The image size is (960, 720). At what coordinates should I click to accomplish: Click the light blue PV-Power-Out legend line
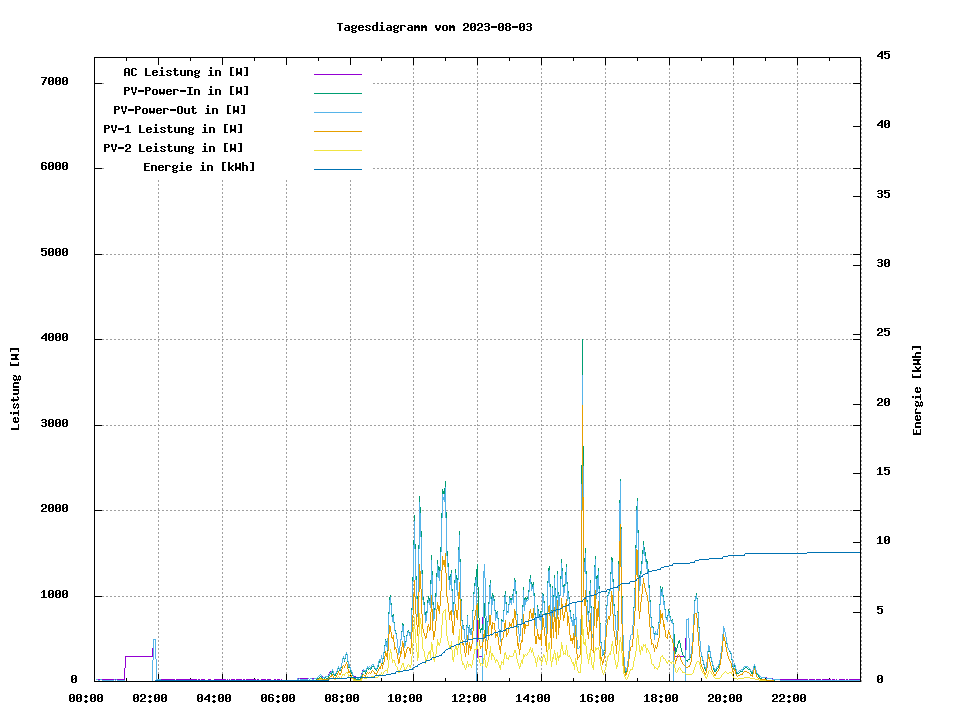pos(337,112)
